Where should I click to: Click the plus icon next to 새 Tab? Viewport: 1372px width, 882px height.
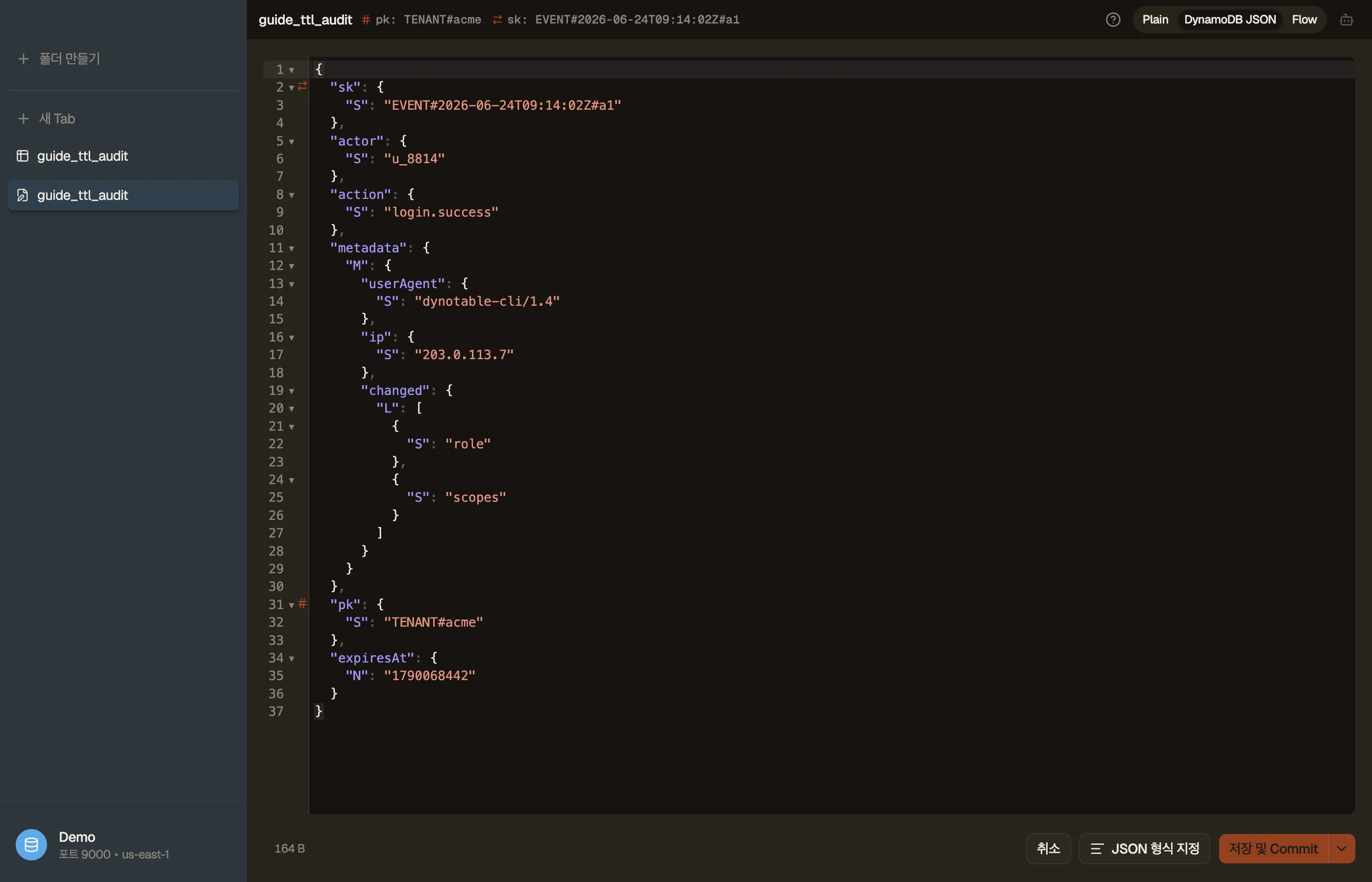click(23, 119)
